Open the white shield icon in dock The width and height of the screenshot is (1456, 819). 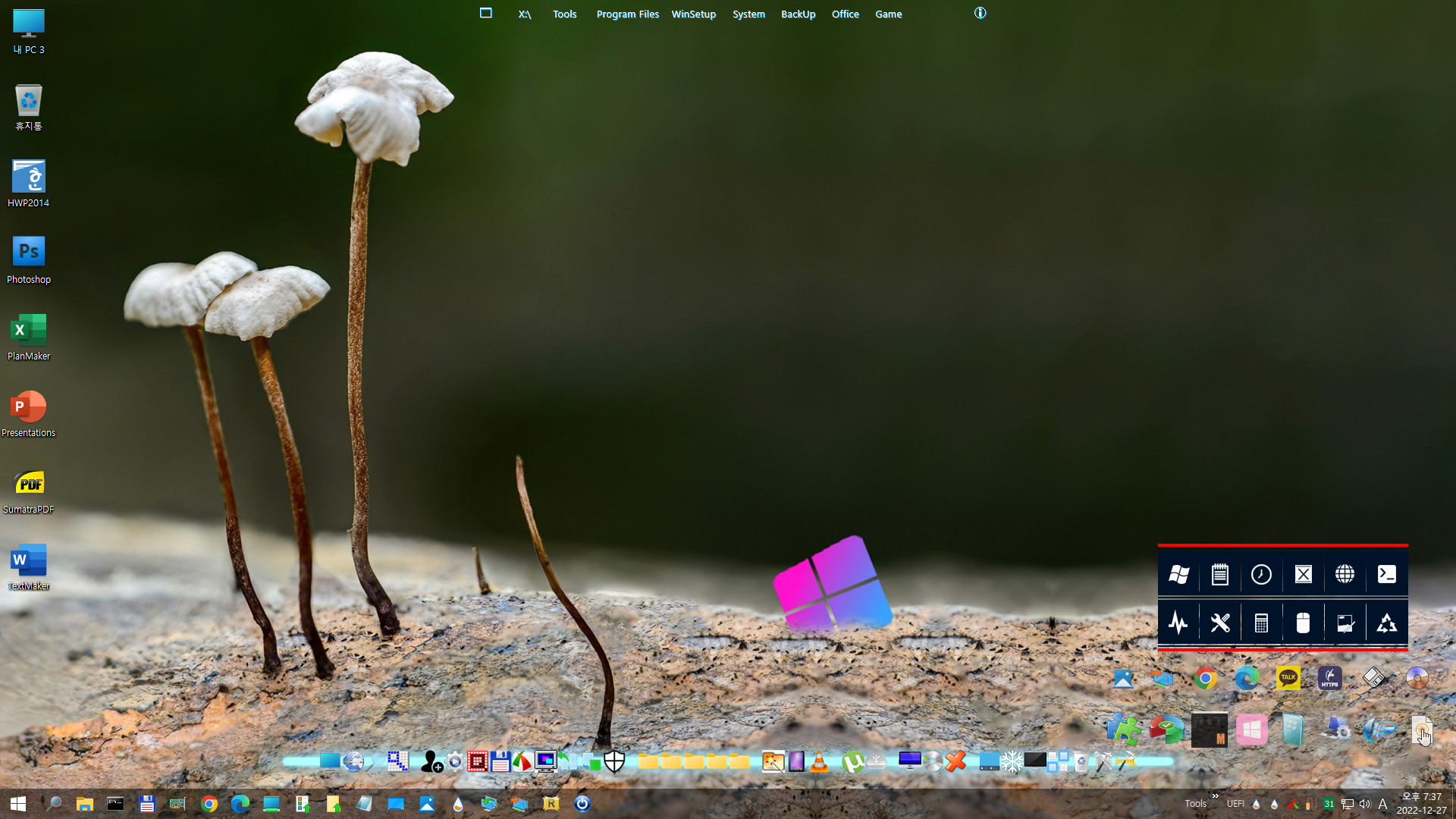click(614, 761)
